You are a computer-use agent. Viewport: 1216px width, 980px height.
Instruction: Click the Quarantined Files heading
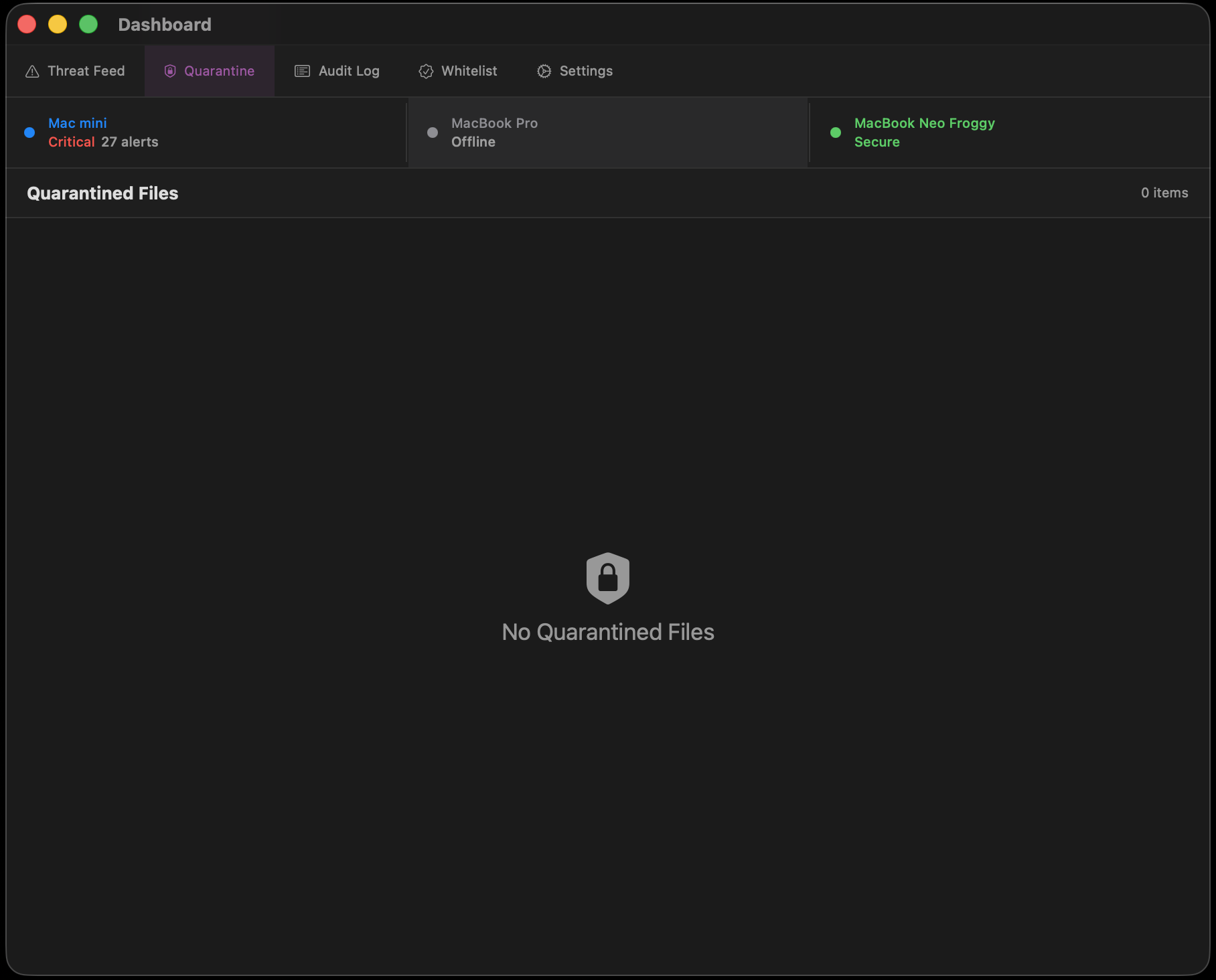[102, 193]
